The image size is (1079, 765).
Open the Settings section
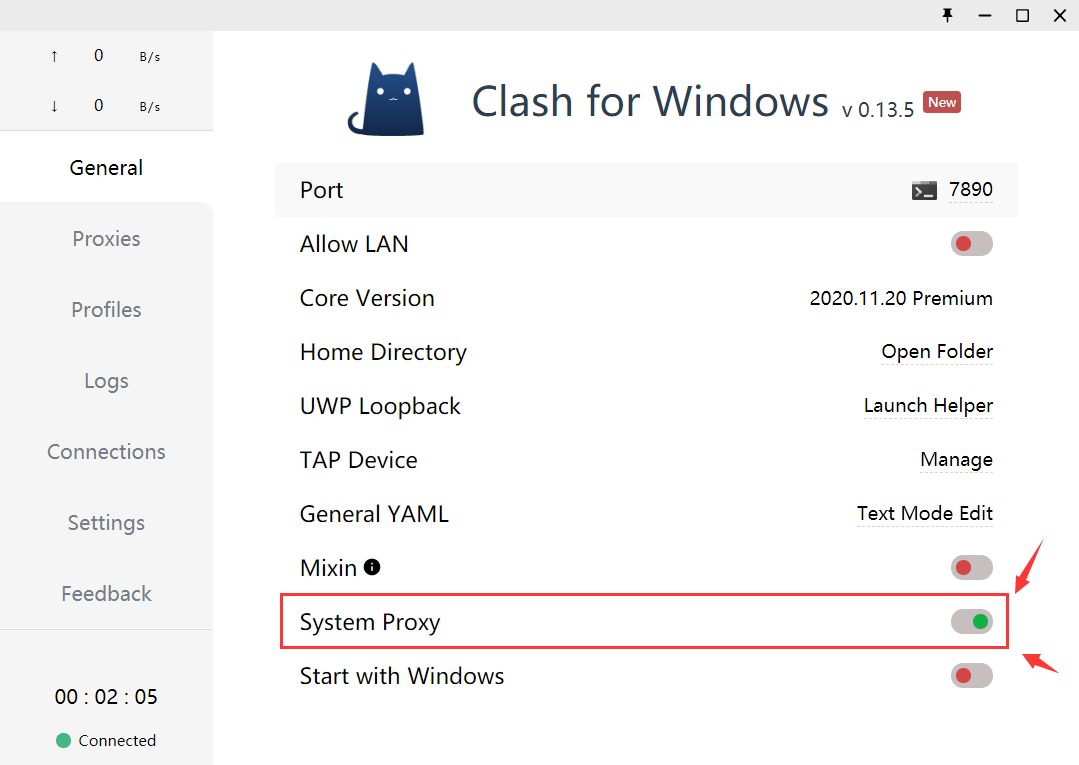tap(106, 522)
